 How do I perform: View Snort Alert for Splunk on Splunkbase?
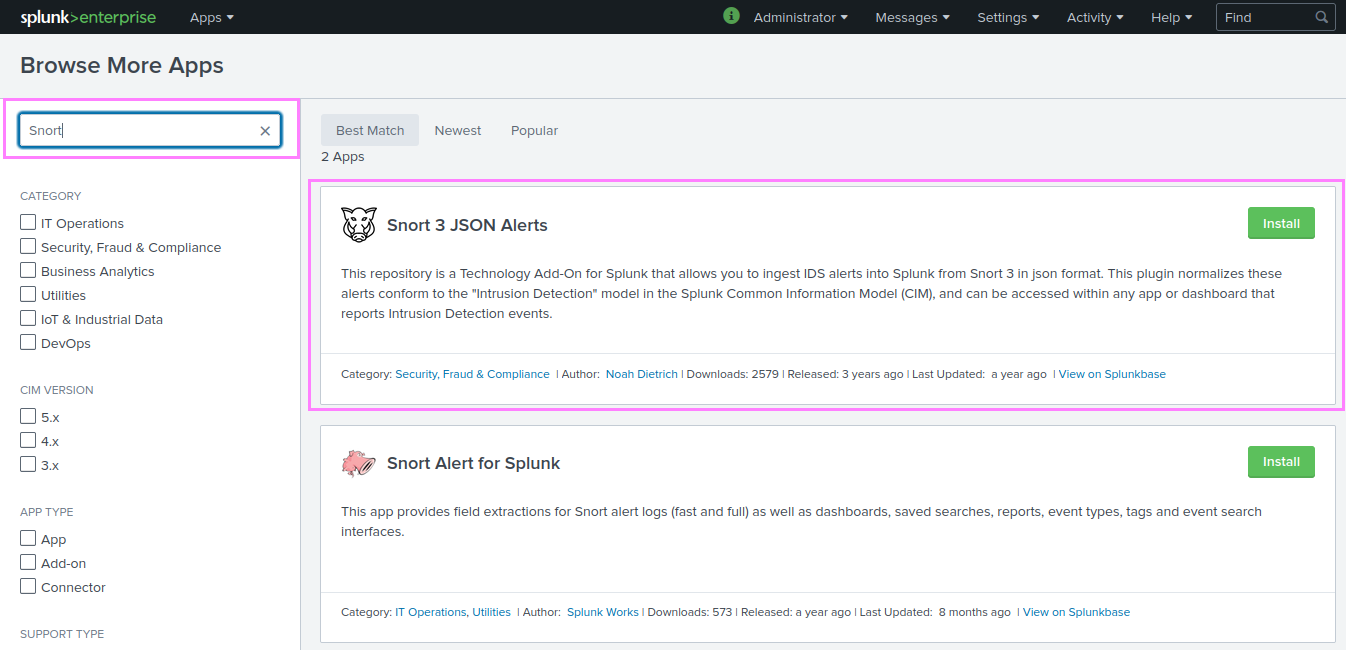1076,612
